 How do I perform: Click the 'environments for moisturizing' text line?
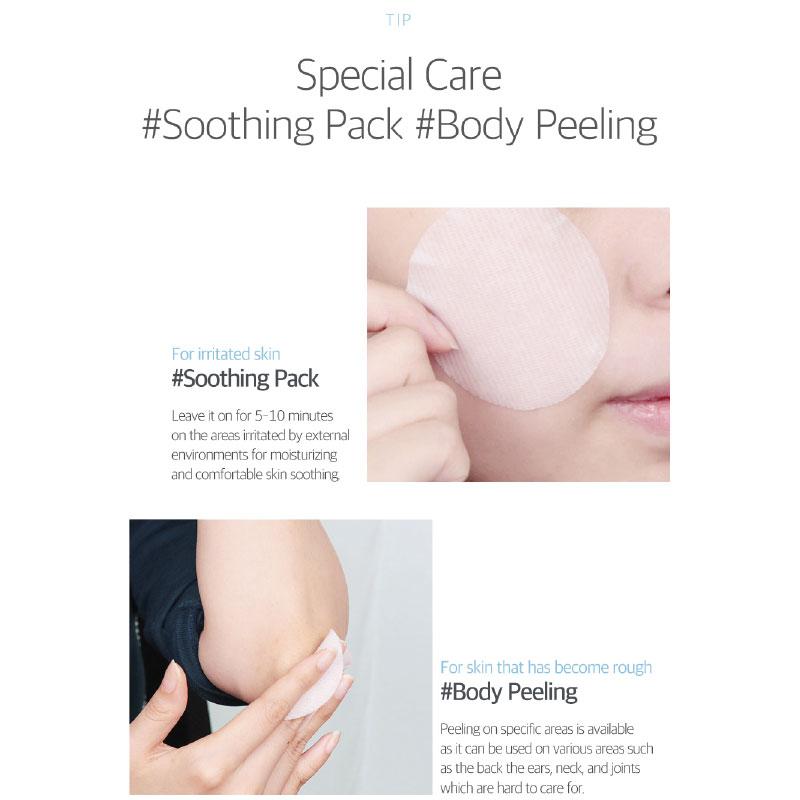click(x=254, y=455)
